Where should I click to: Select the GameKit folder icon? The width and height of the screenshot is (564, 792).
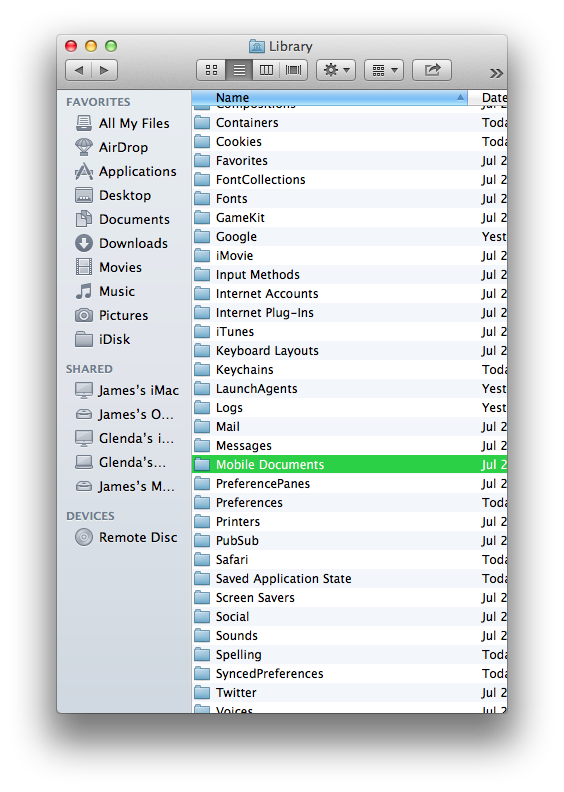point(202,218)
